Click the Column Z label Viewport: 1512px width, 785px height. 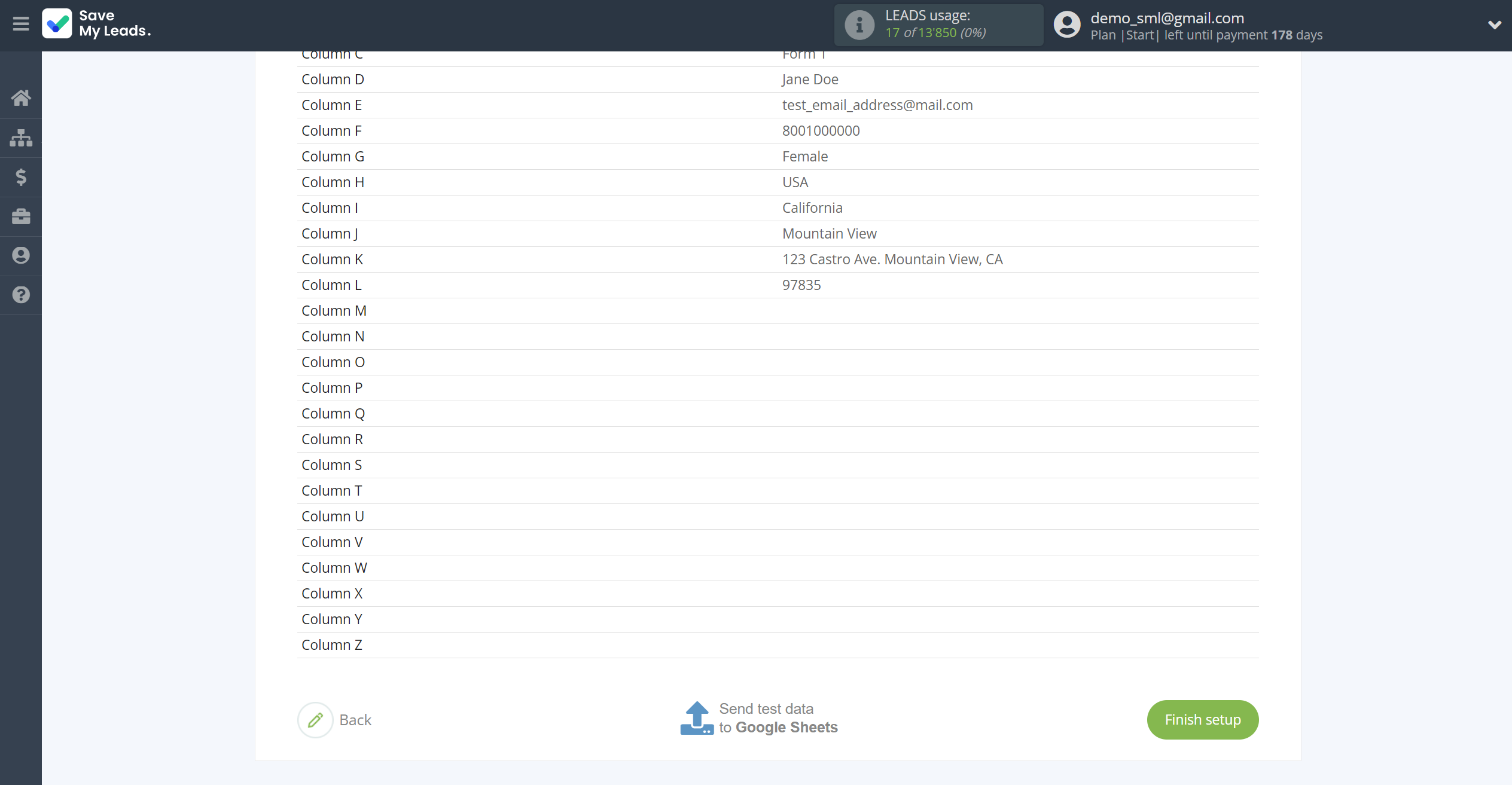(x=332, y=645)
